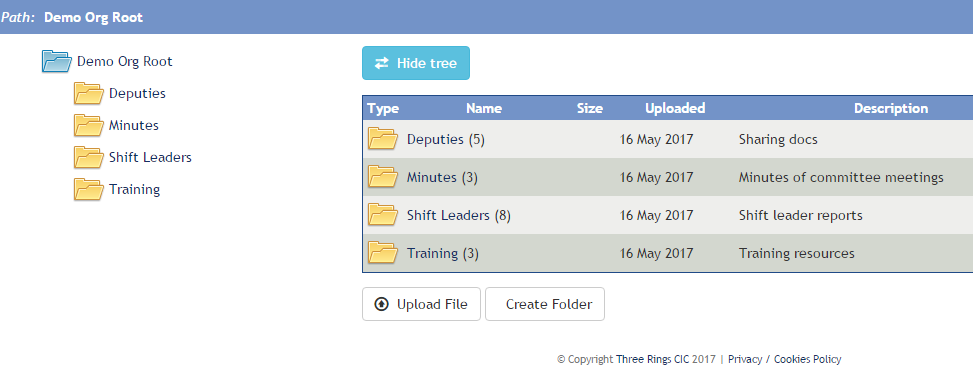Screen dimensions: 973x383
Task: Click the Deputies folder icon in tree
Action: point(88,93)
